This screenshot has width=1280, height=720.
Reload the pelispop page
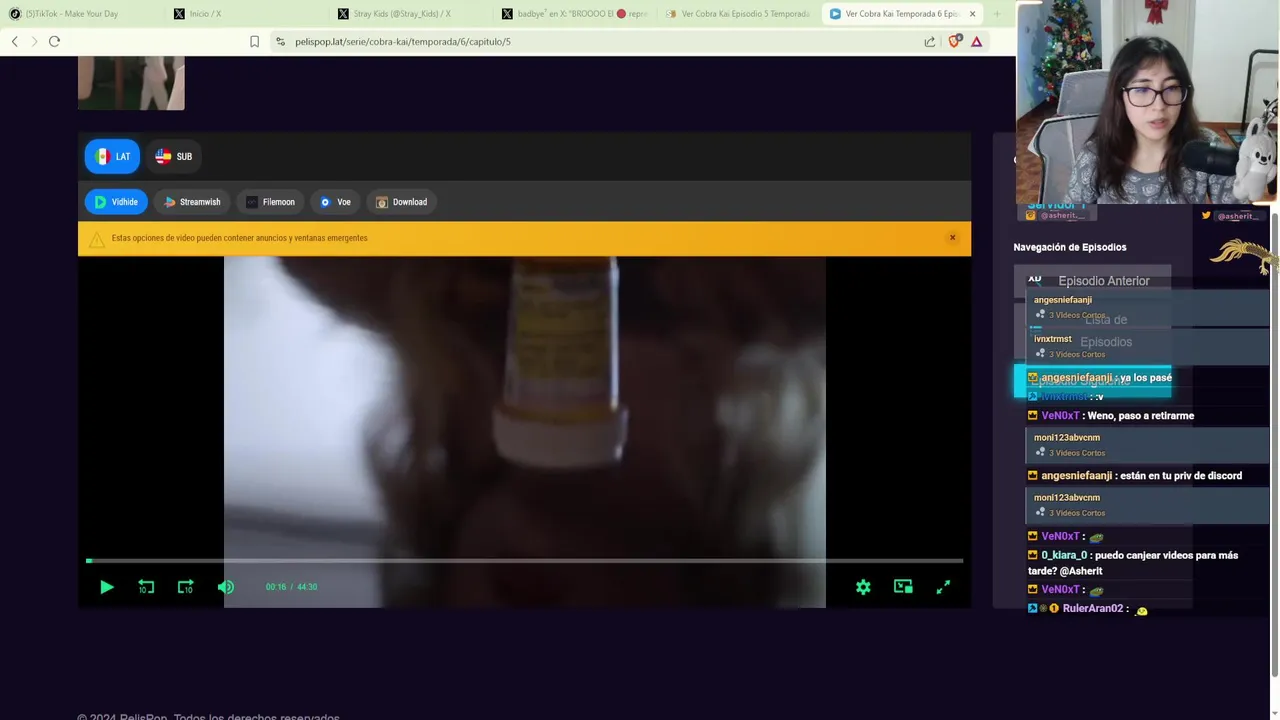54,41
